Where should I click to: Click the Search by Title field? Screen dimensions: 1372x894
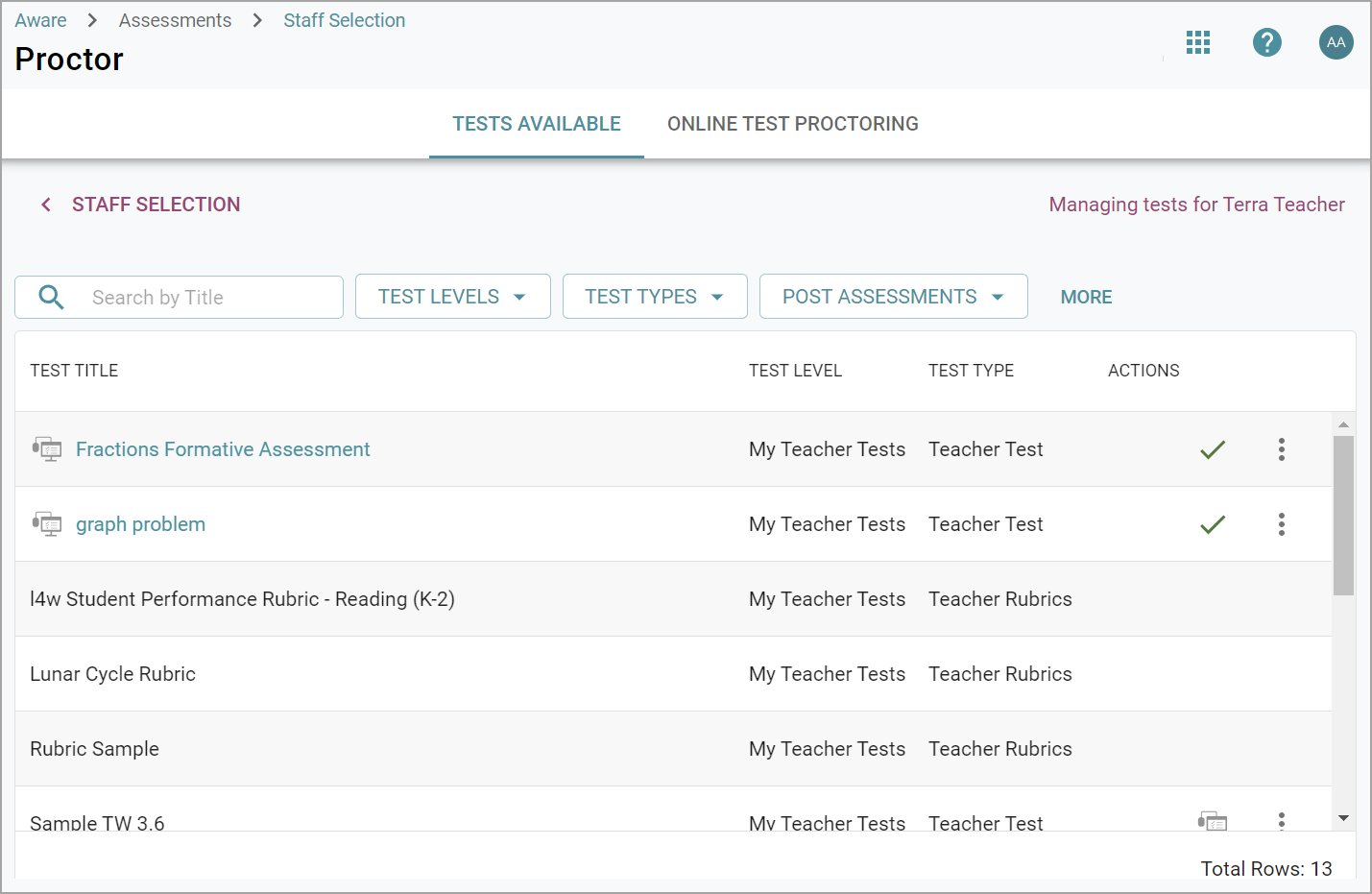[211, 298]
